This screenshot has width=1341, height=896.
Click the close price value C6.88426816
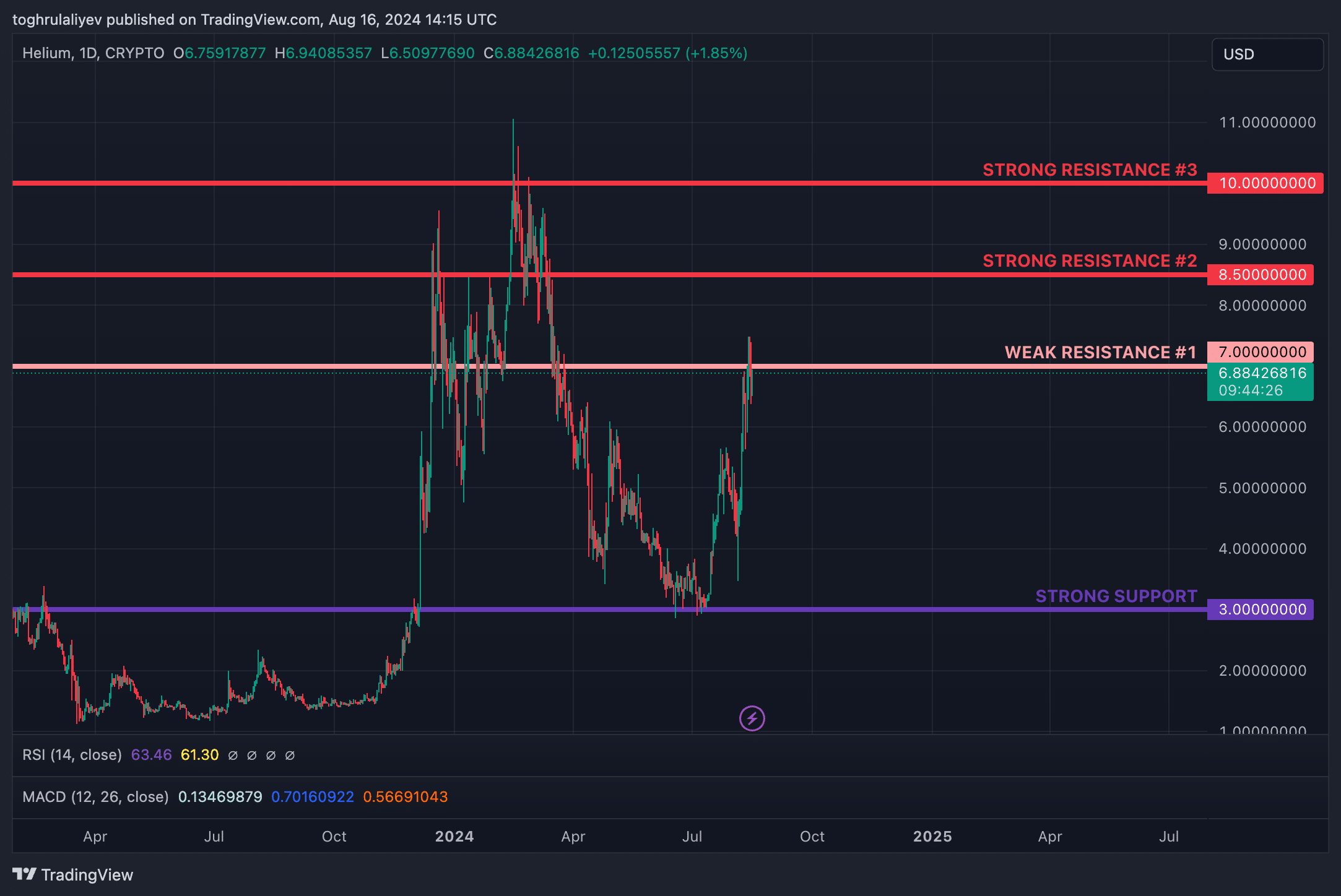pos(531,53)
